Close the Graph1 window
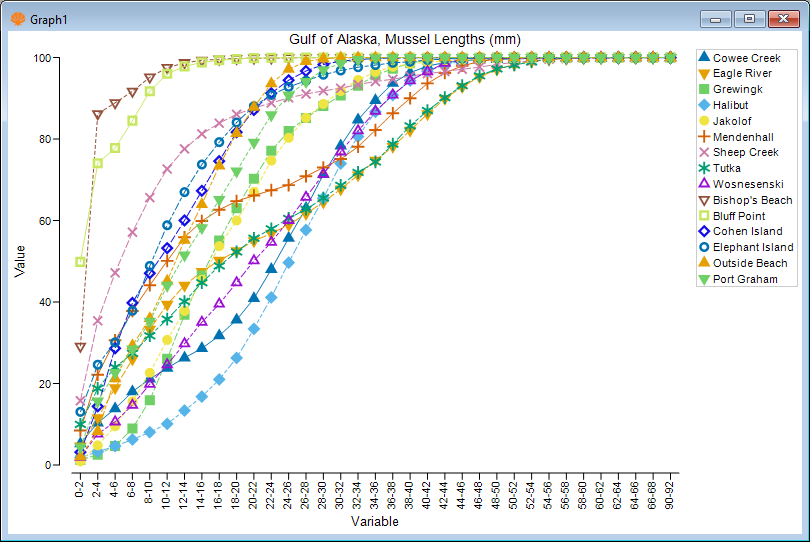The height and width of the screenshot is (542, 810). [783, 18]
